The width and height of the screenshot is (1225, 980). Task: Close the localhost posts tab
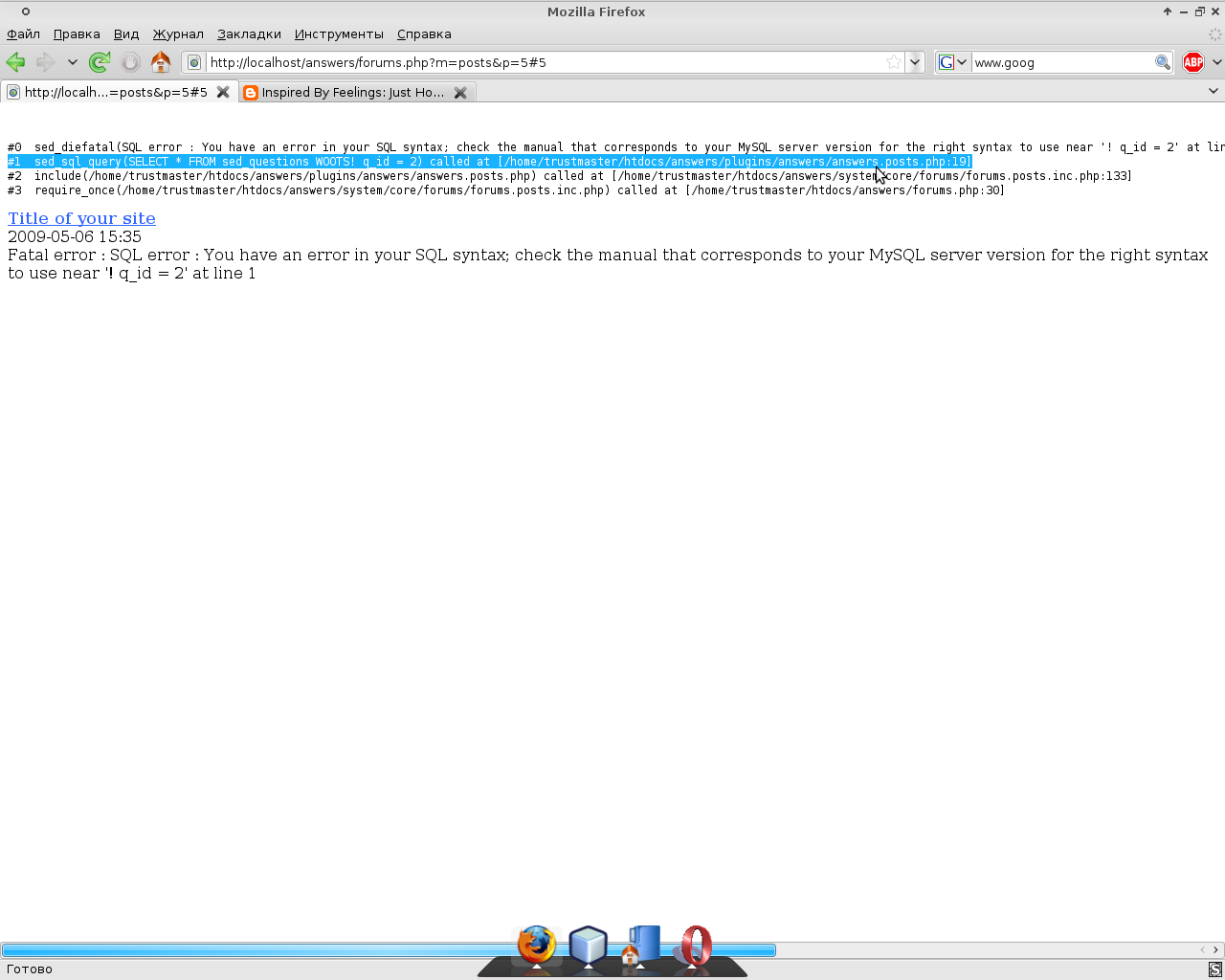click(x=223, y=92)
